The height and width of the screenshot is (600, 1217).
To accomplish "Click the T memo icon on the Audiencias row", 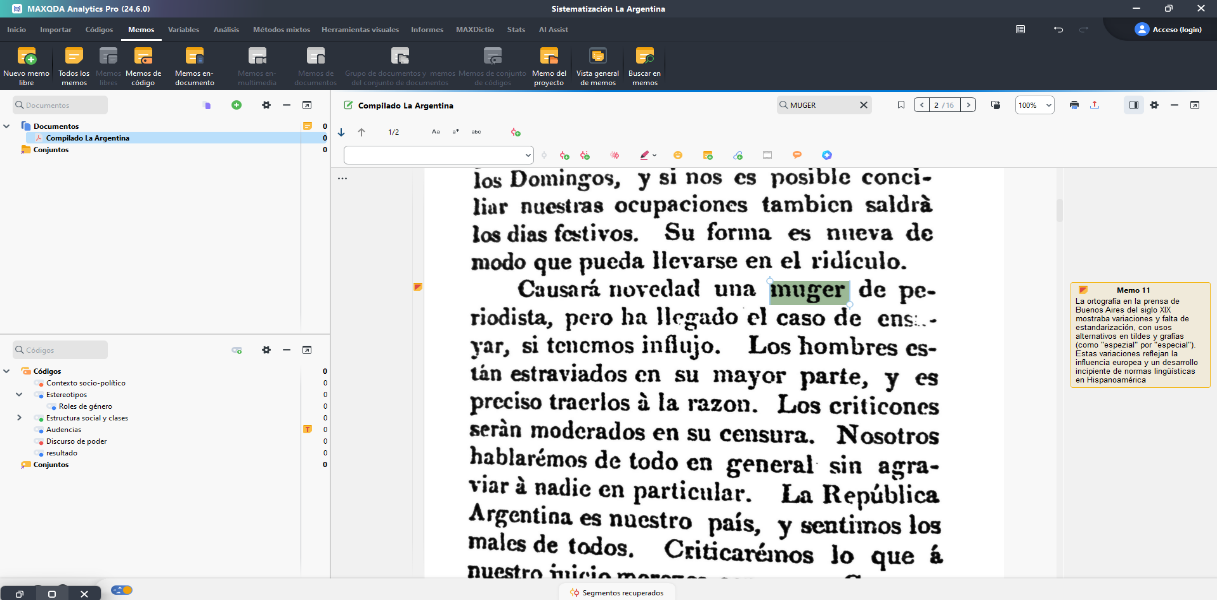I will pyautogui.click(x=308, y=429).
